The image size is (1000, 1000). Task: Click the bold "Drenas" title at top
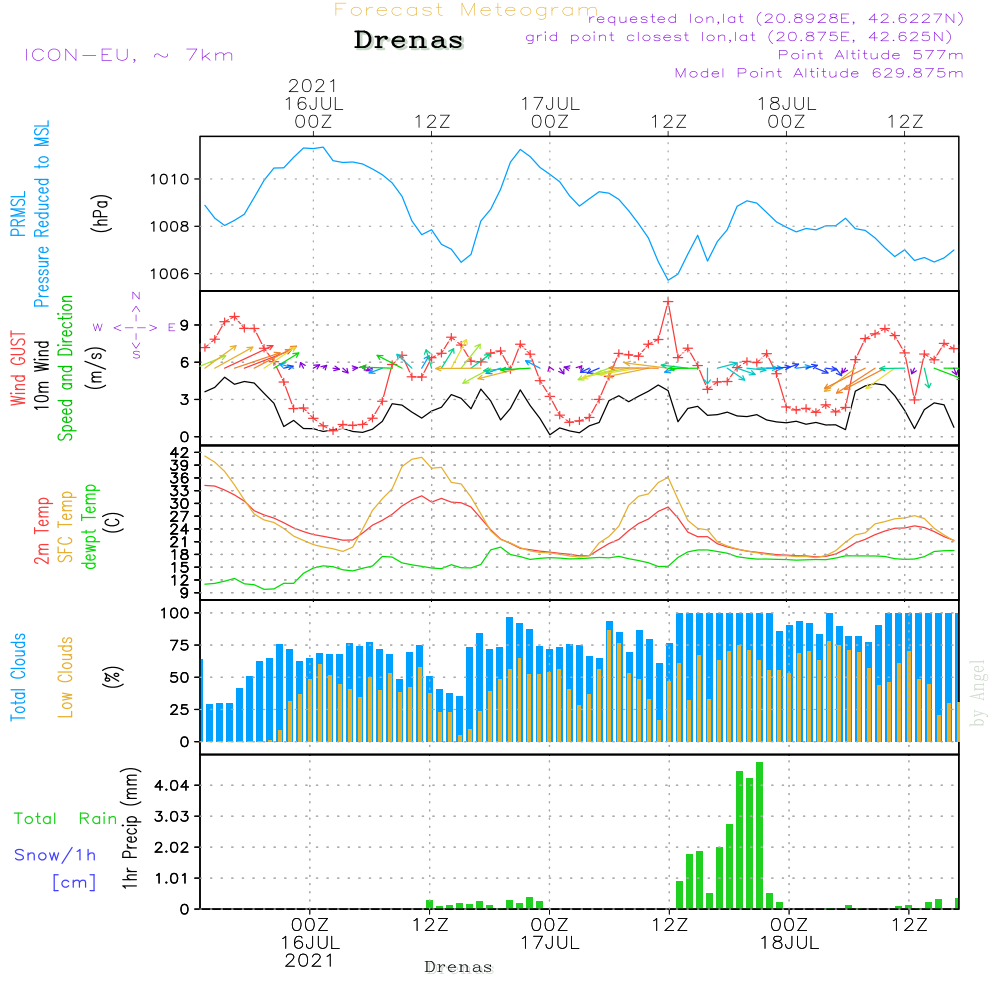pos(408,40)
